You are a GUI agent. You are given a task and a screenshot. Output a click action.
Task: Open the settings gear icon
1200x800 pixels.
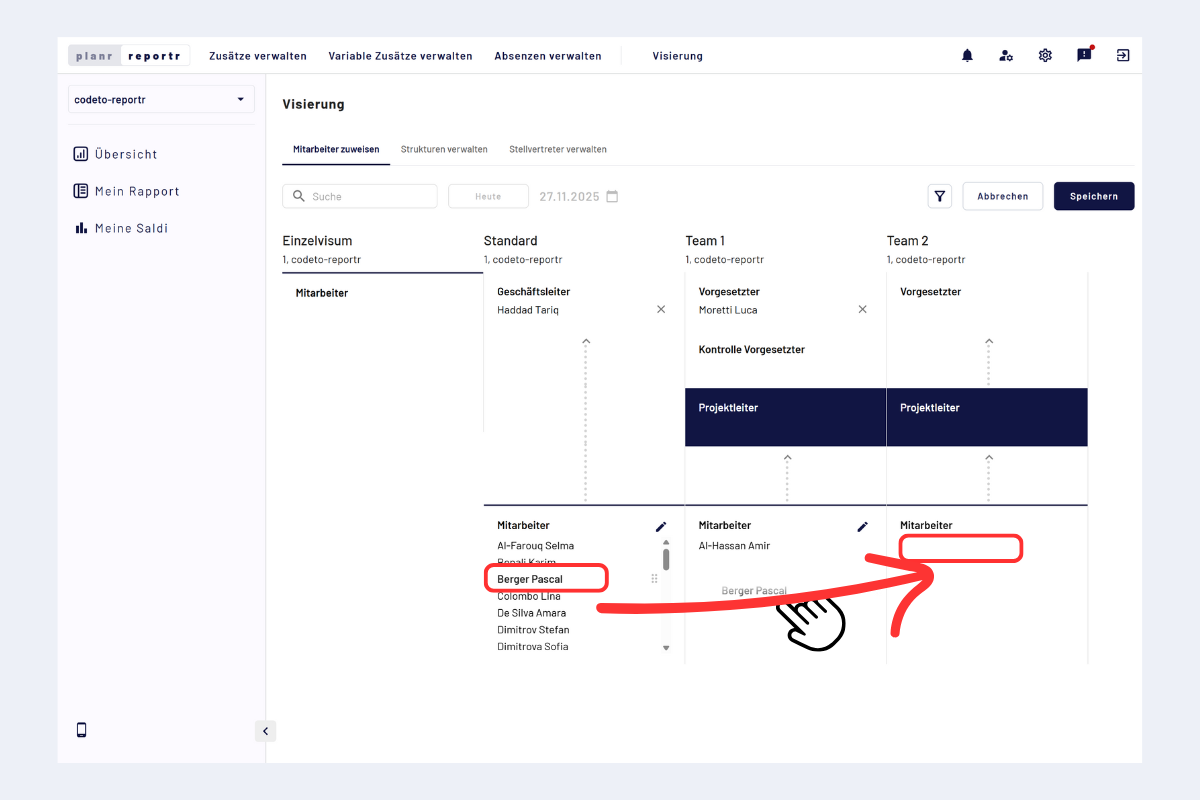[x=1045, y=56]
